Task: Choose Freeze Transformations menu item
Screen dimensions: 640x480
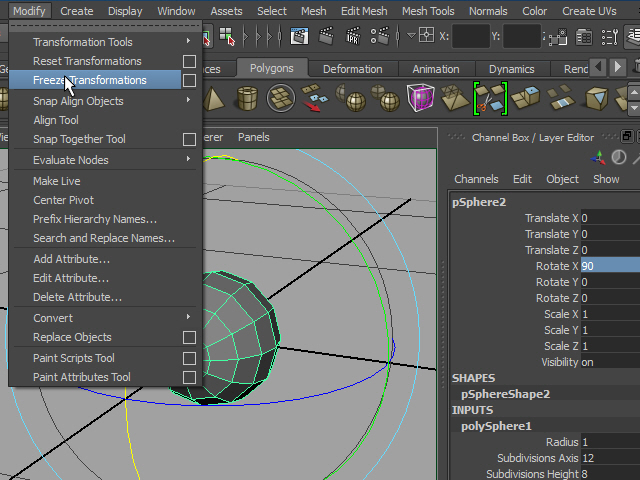Action: [95, 80]
